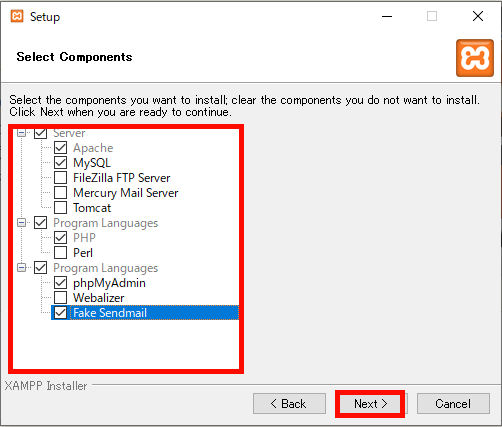This screenshot has height=427, width=502.
Task: Uncheck the phpMyAdmin checkbox
Action: [60, 283]
